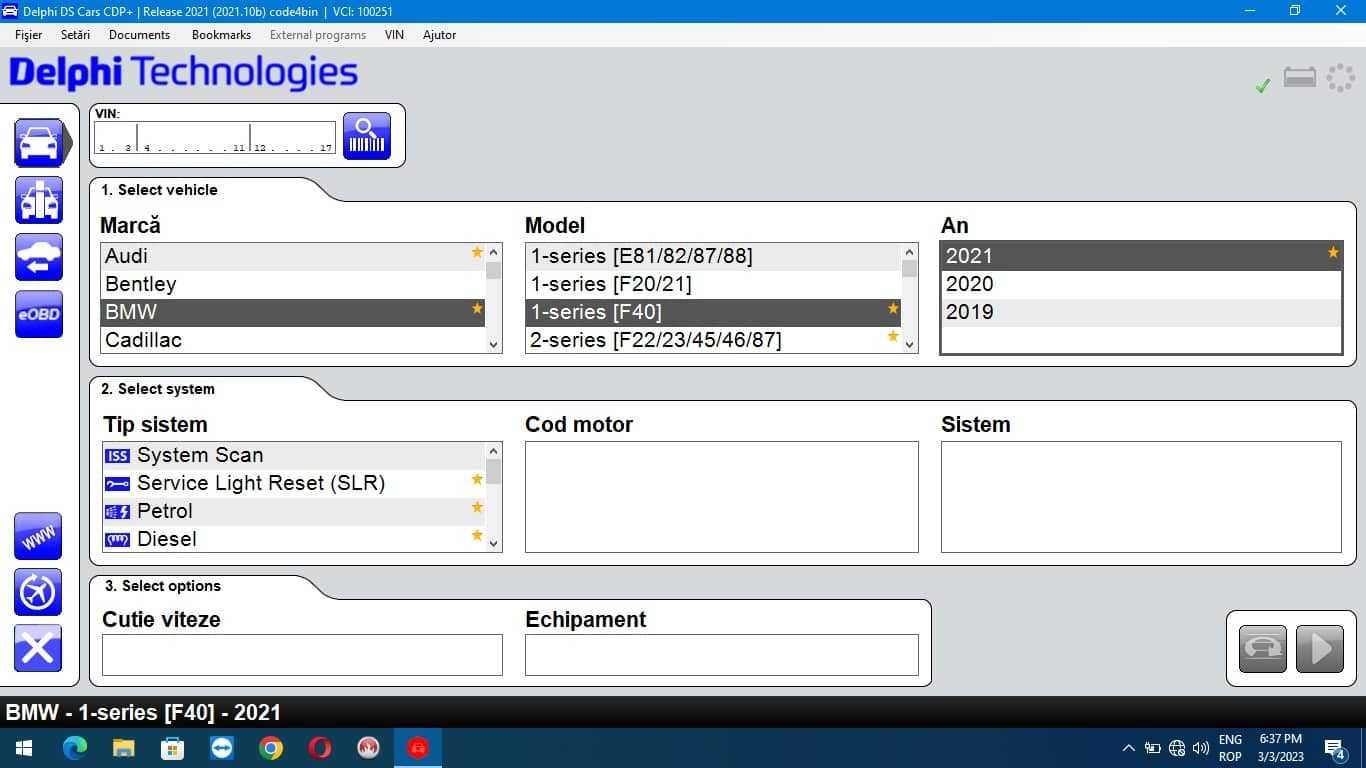Toggle the favorite star on Diesel
The image size is (1366, 768).
477,535
